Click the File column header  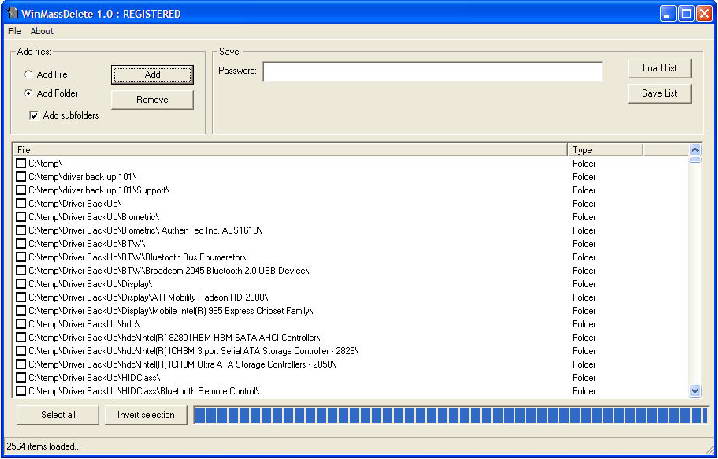tap(290, 150)
